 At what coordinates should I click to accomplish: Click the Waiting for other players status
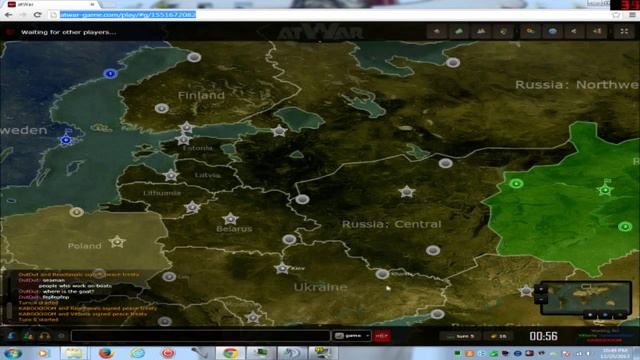[x=69, y=32]
